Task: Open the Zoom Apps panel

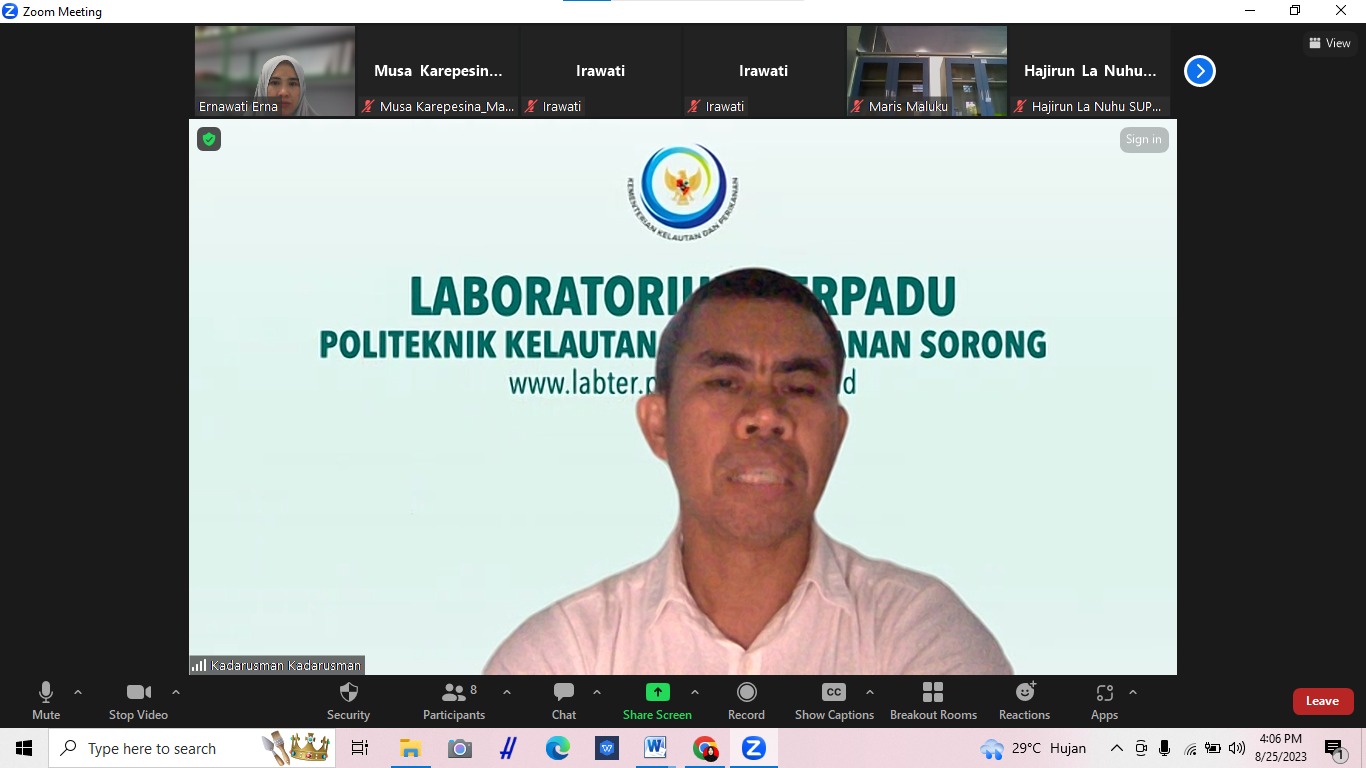Action: click(1104, 701)
